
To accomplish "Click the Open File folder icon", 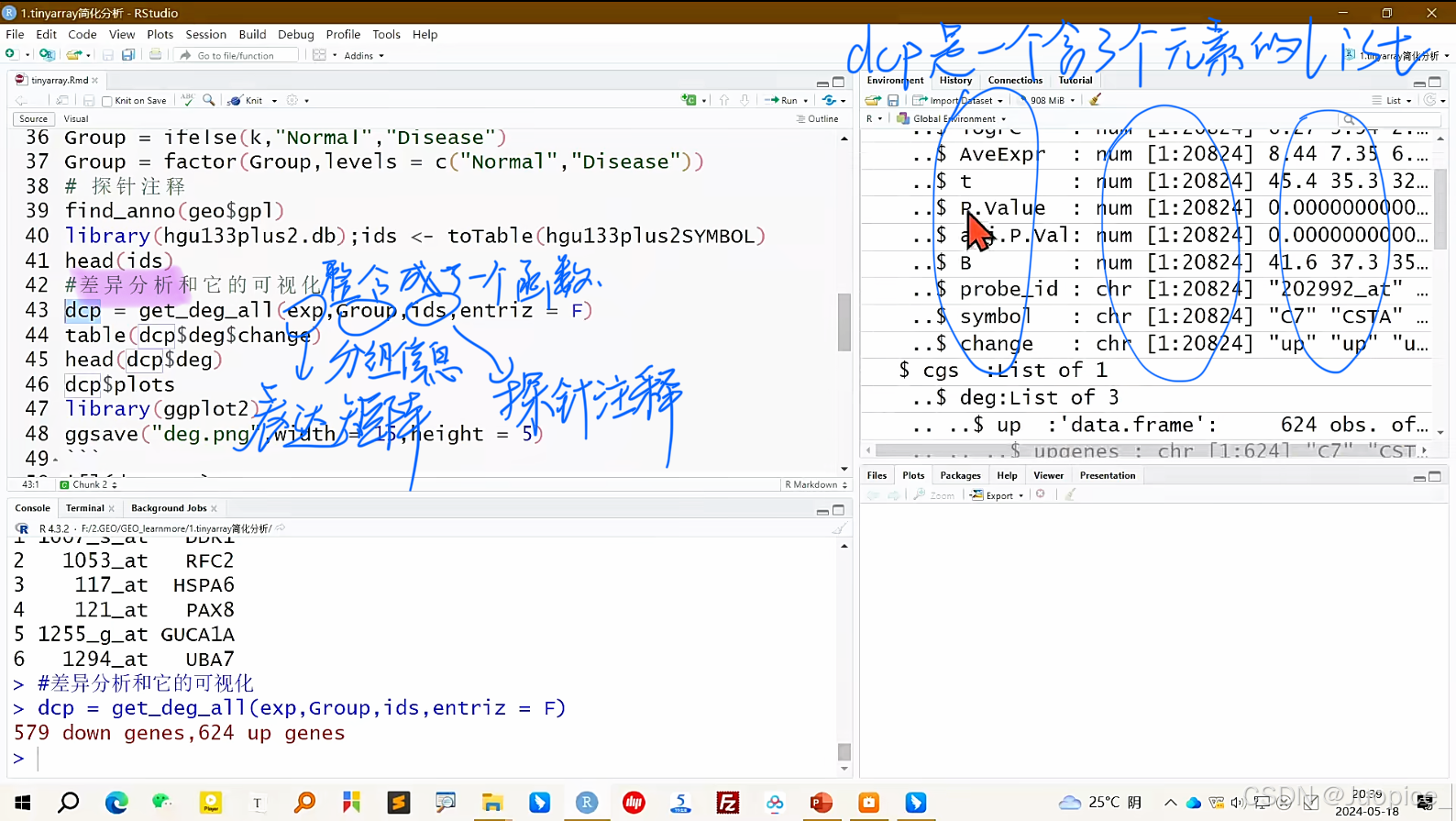I will [x=74, y=55].
